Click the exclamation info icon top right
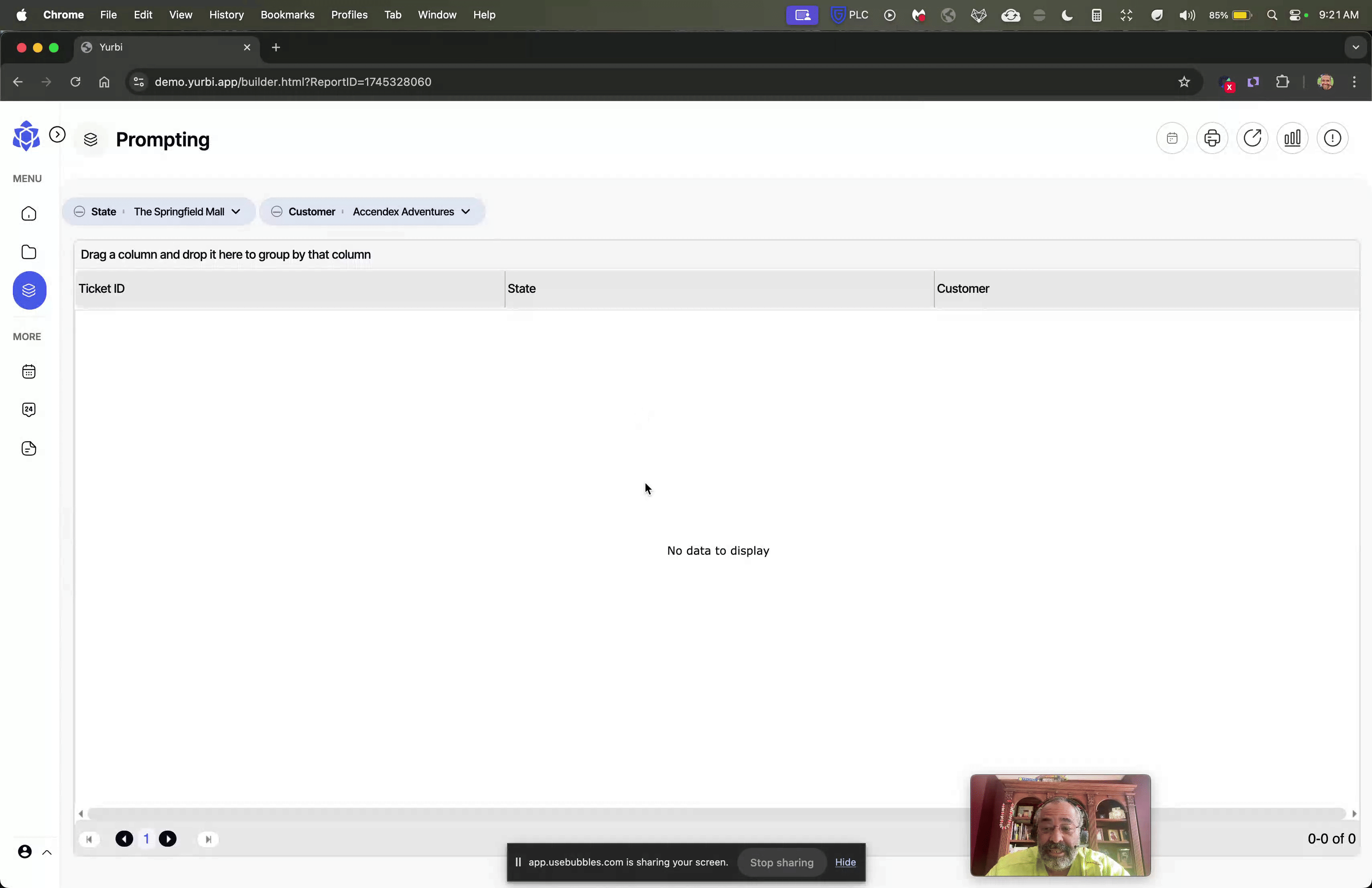The width and height of the screenshot is (1372, 888). coord(1332,138)
